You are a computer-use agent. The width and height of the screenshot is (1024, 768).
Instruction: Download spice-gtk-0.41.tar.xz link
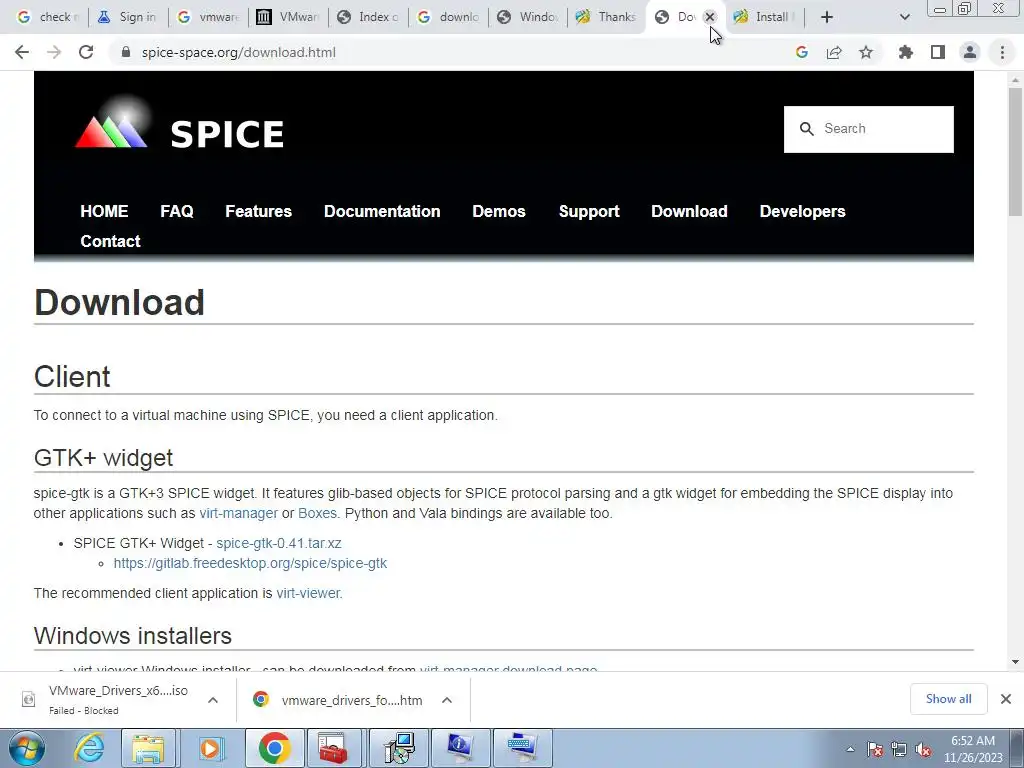(279, 543)
